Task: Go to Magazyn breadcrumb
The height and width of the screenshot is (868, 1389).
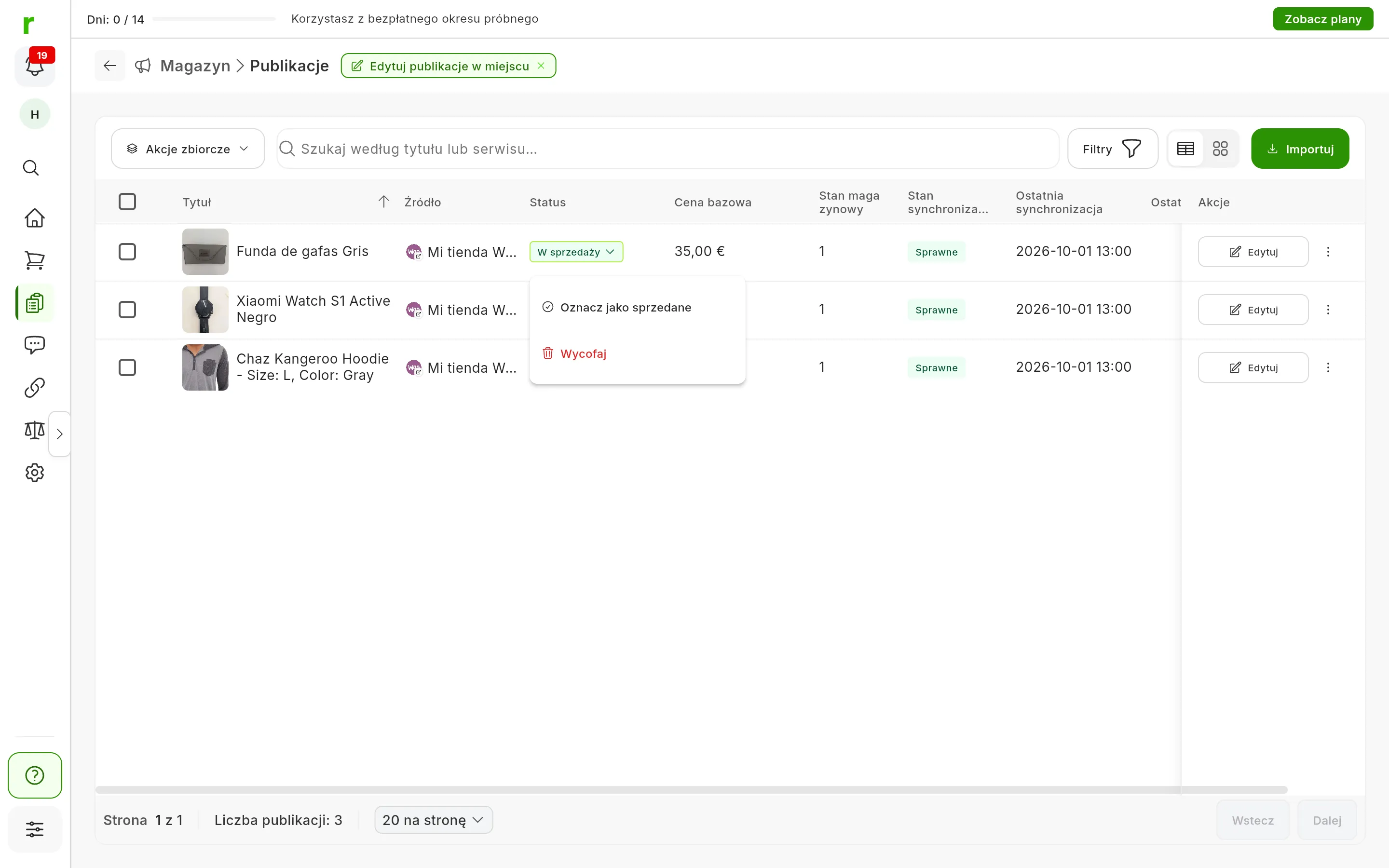Action: (x=194, y=66)
